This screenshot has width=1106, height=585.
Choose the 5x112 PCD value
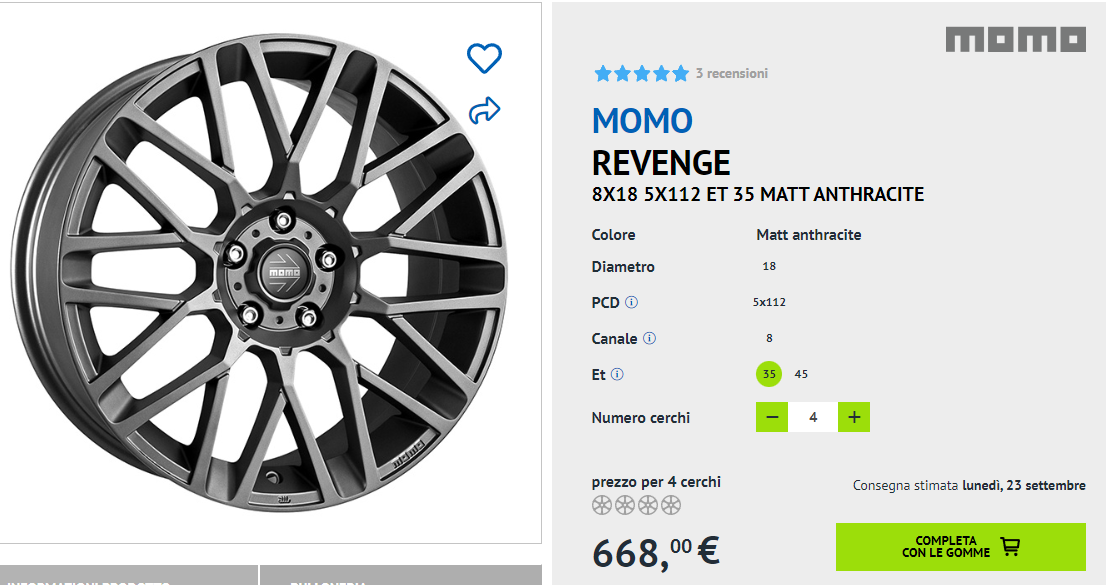click(x=769, y=302)
